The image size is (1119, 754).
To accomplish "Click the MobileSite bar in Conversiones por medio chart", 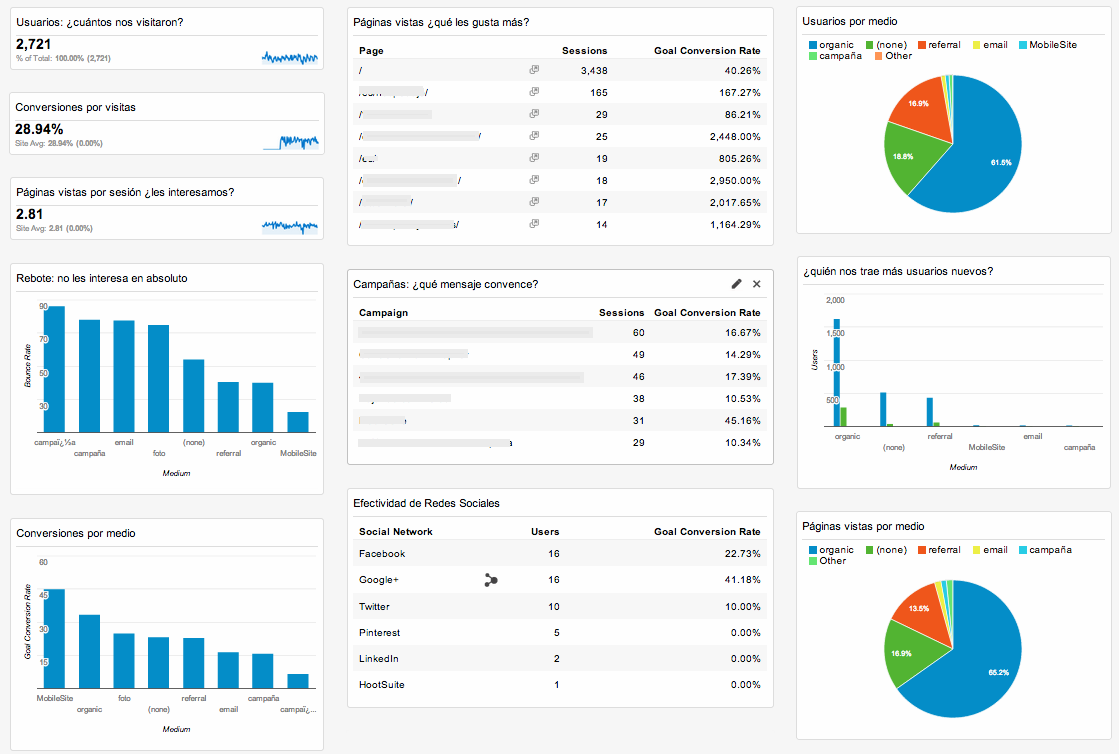I will (x=55, y=639).
